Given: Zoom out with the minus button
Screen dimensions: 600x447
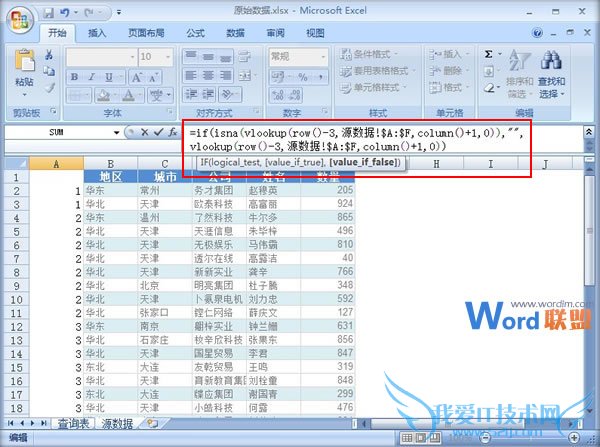Looking at the screenshot, I should (x=485, y=437).
